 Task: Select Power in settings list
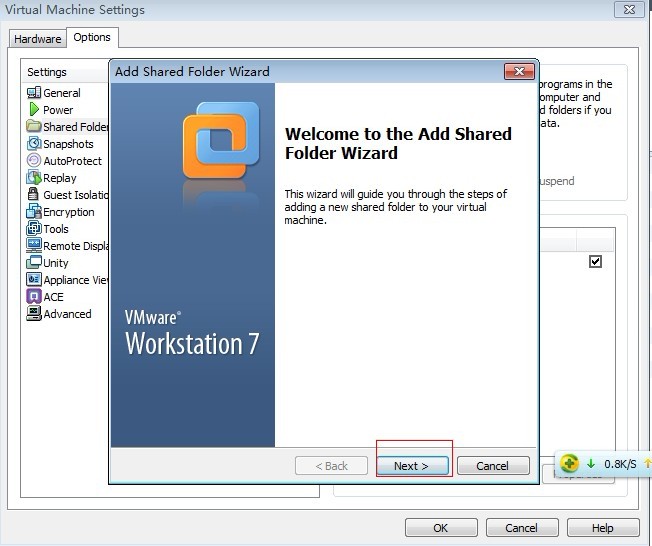coord(58,110)
